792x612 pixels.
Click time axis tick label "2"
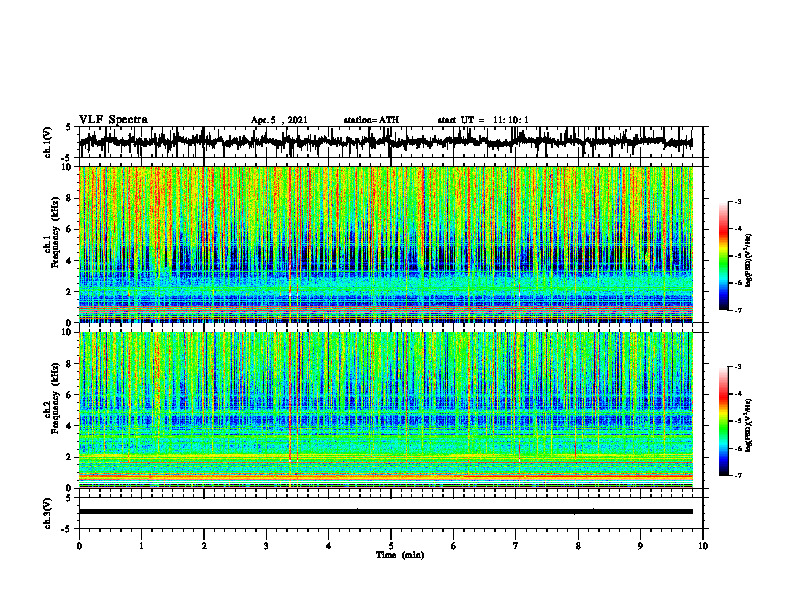coord(204,546)
